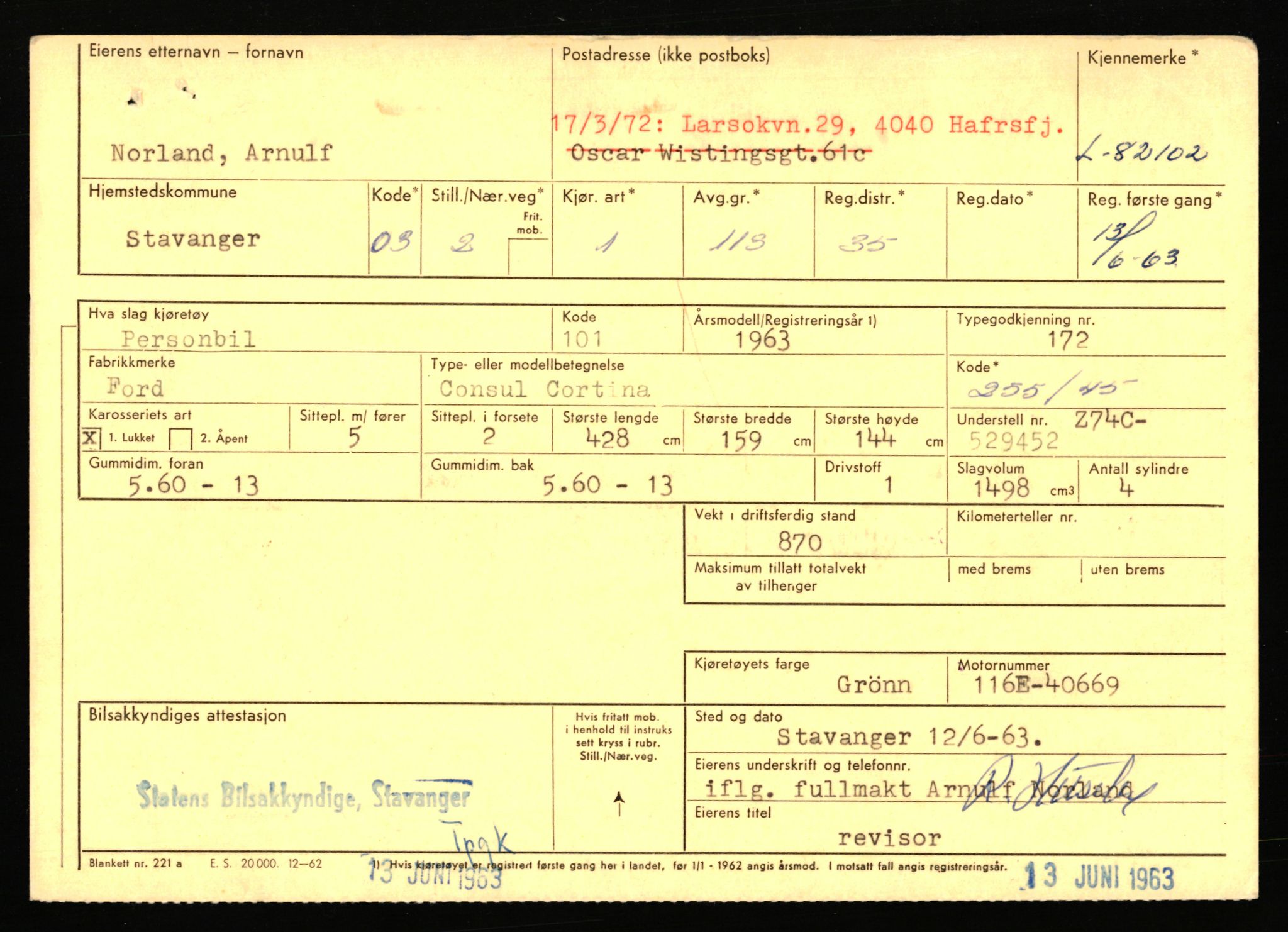Click the typed text iflg. fullmakt
This screenshot has height=932, width=1288.
tap(808, 789)
